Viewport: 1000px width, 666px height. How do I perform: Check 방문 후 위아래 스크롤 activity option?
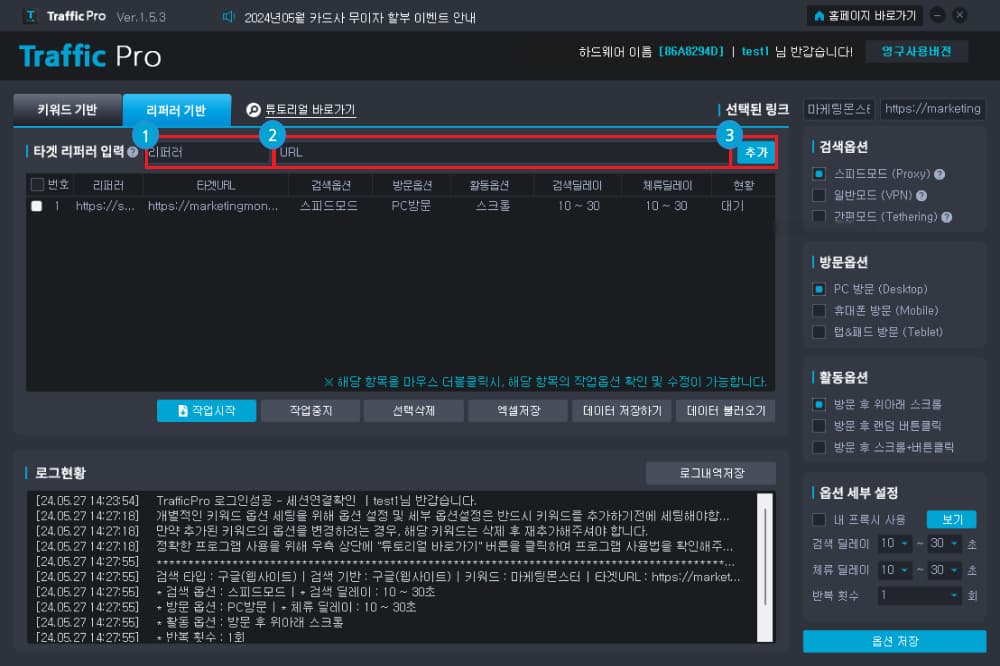click(819, 404)
